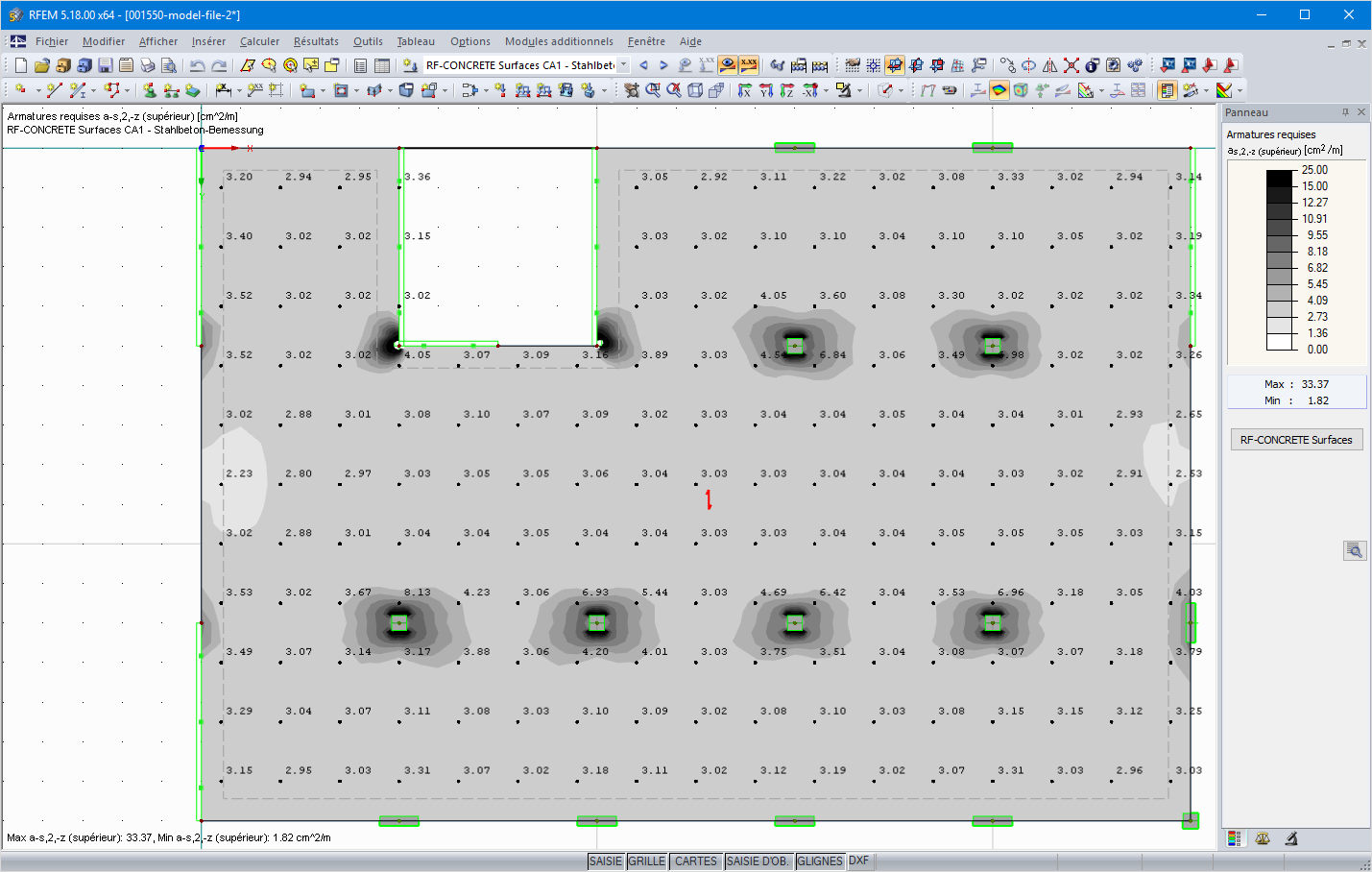Image resolution: width=1372 pixels, height=872 pixels.
Task: Redo the last undone action
Action: tap(219, 65)
